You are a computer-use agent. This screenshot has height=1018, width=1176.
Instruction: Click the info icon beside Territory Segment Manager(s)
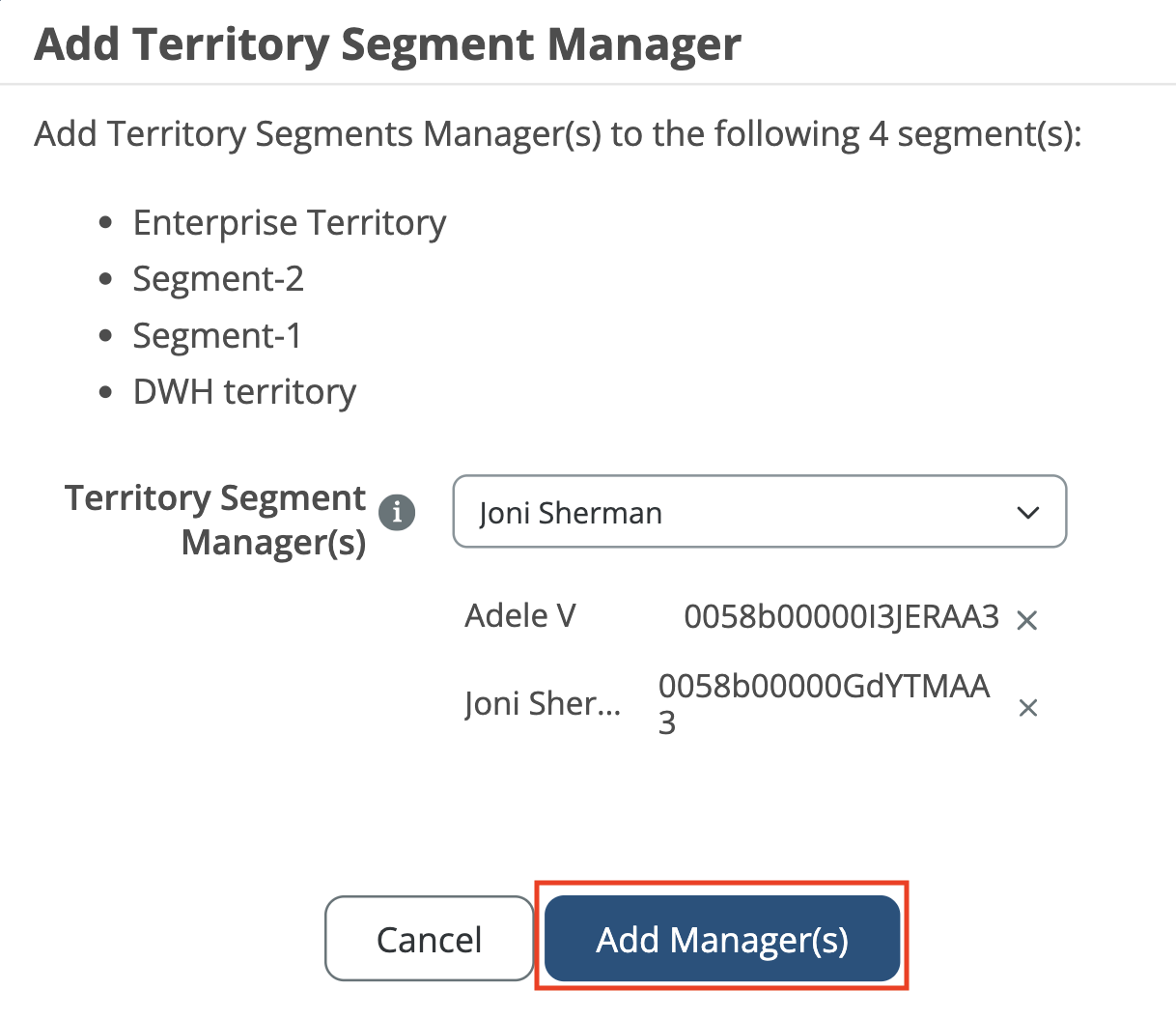point(397,512)
